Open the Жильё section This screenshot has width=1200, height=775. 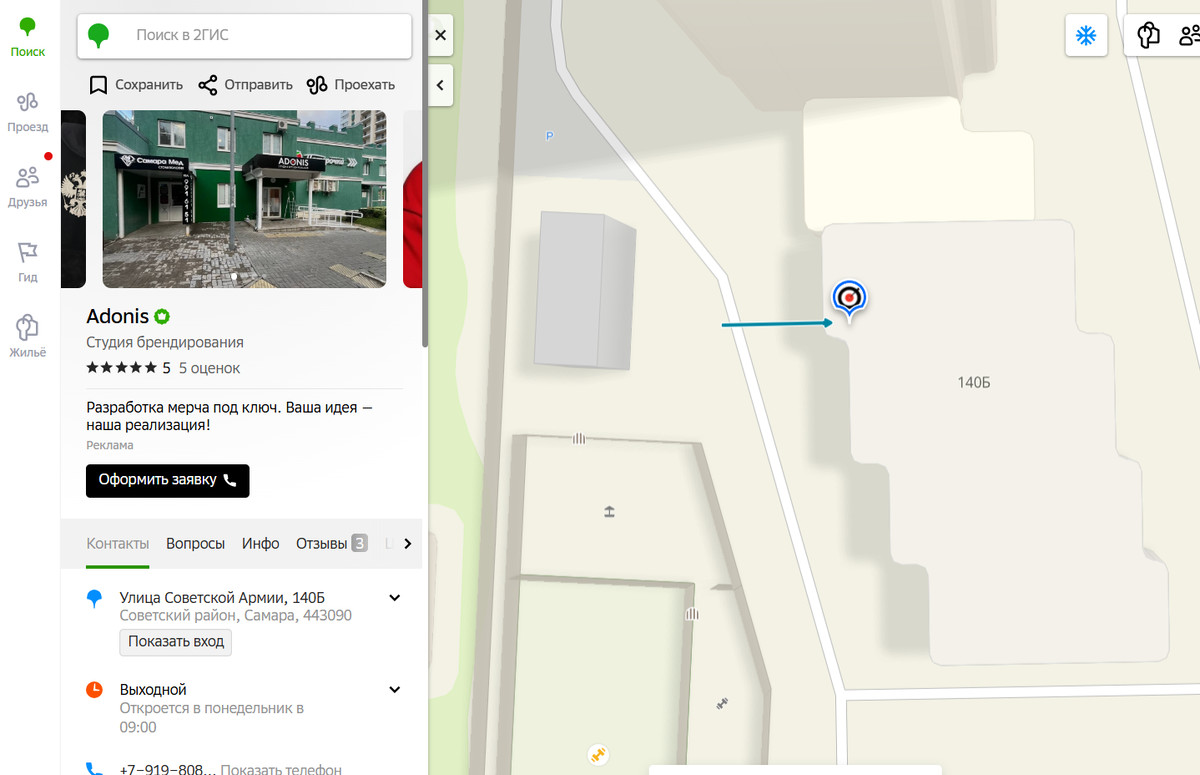(28, 337)
